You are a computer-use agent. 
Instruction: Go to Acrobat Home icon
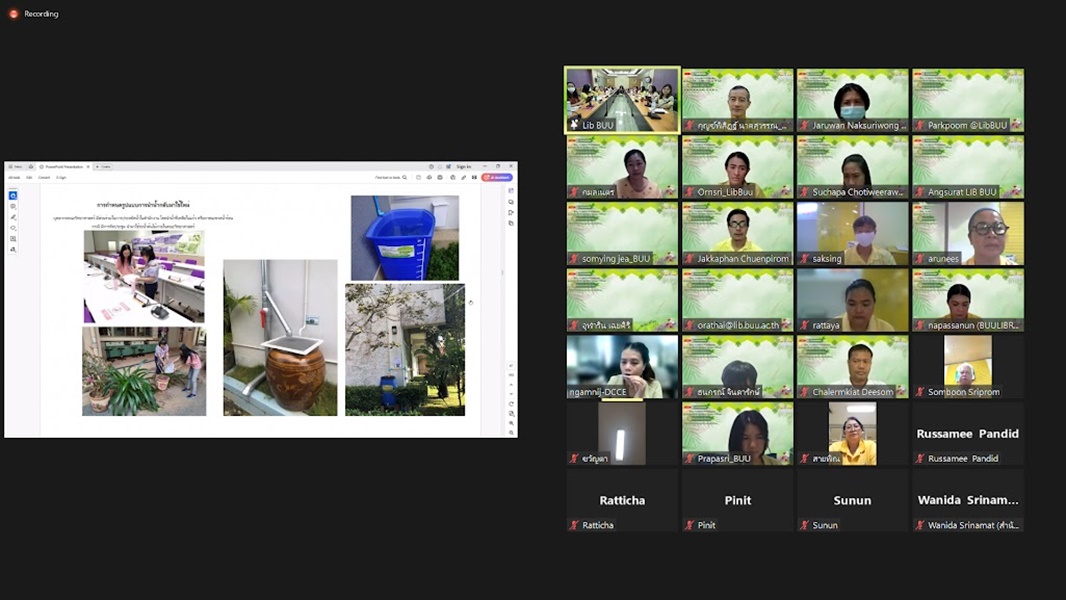tap(31, 166)
